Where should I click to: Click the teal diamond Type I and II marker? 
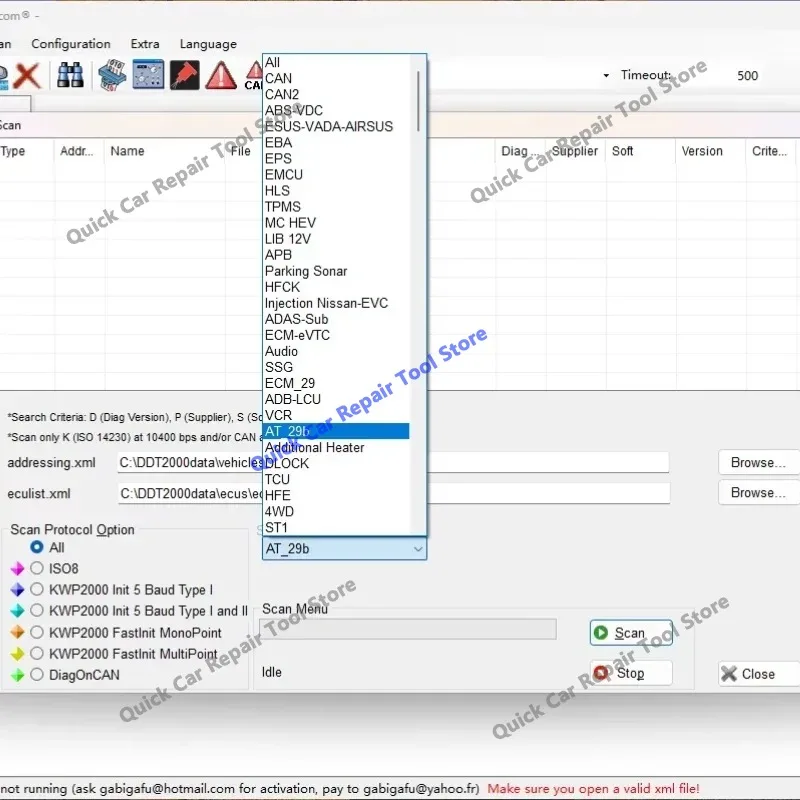17,610
